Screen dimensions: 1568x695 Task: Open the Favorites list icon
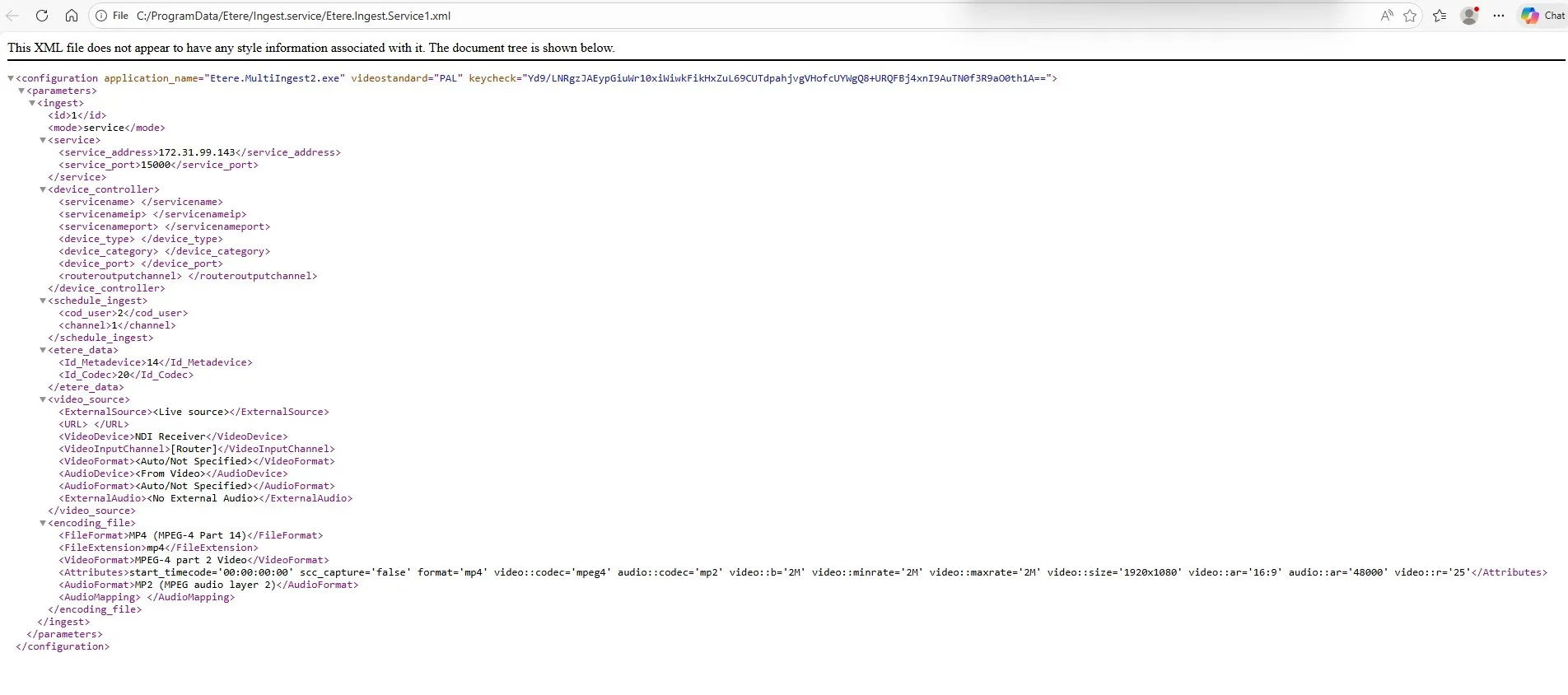(x=1440, y=16)
